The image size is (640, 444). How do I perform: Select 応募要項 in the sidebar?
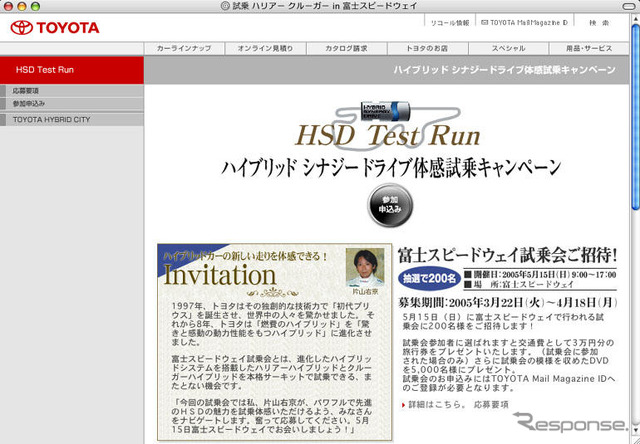click(72, 91)
